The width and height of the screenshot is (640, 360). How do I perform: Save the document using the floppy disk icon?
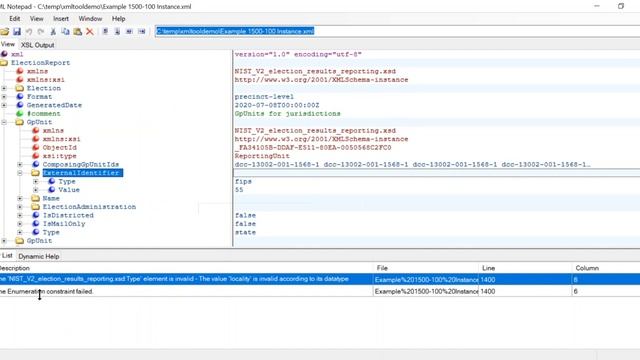[17, 31]
